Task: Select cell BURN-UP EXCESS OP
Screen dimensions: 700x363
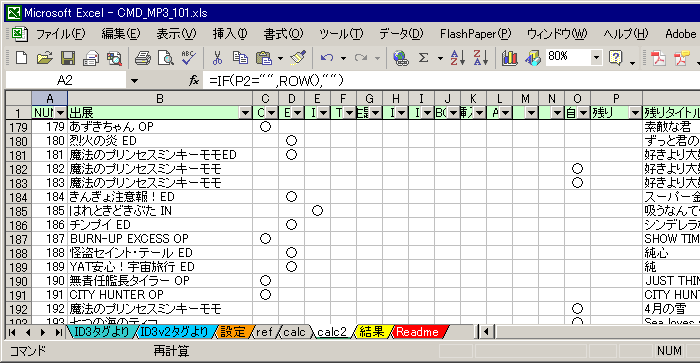Action: (160, 238)
